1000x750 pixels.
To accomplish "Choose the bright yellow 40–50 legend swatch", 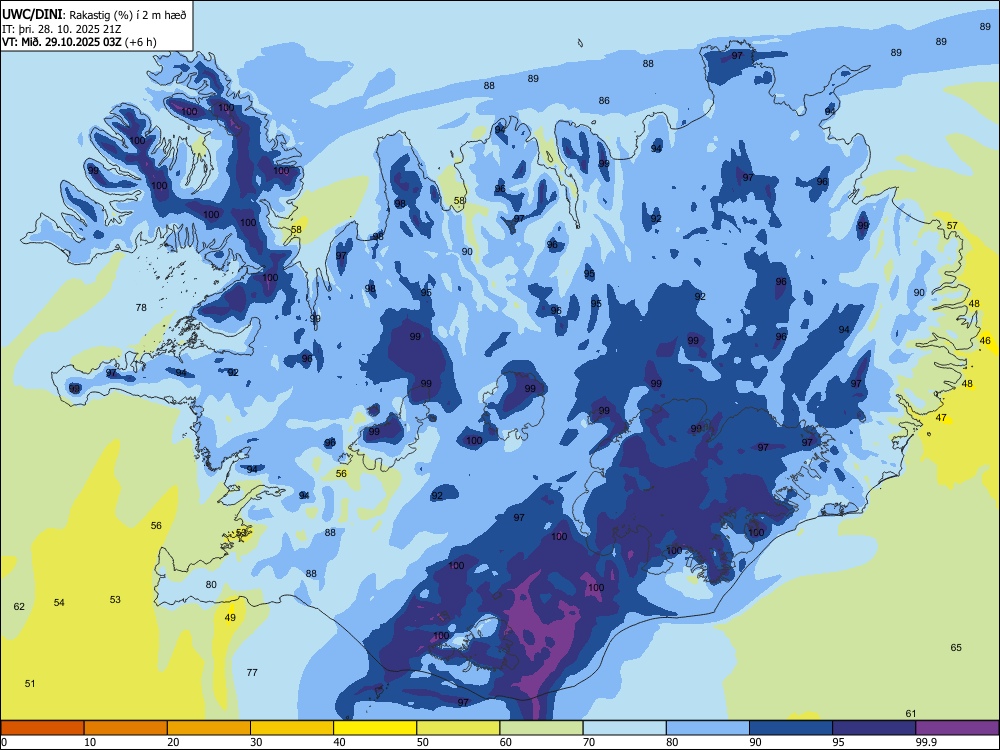I will pyautogui.click(x=375, y=728).
